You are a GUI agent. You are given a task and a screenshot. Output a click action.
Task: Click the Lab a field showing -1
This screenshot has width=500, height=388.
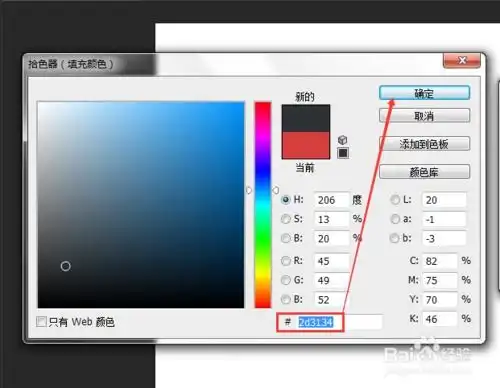coord(444,219)
